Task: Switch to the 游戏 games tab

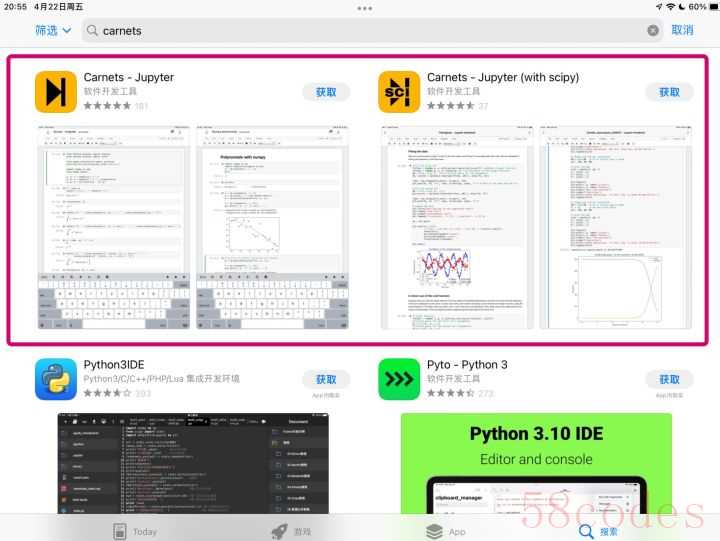Action: pos(291,531)
